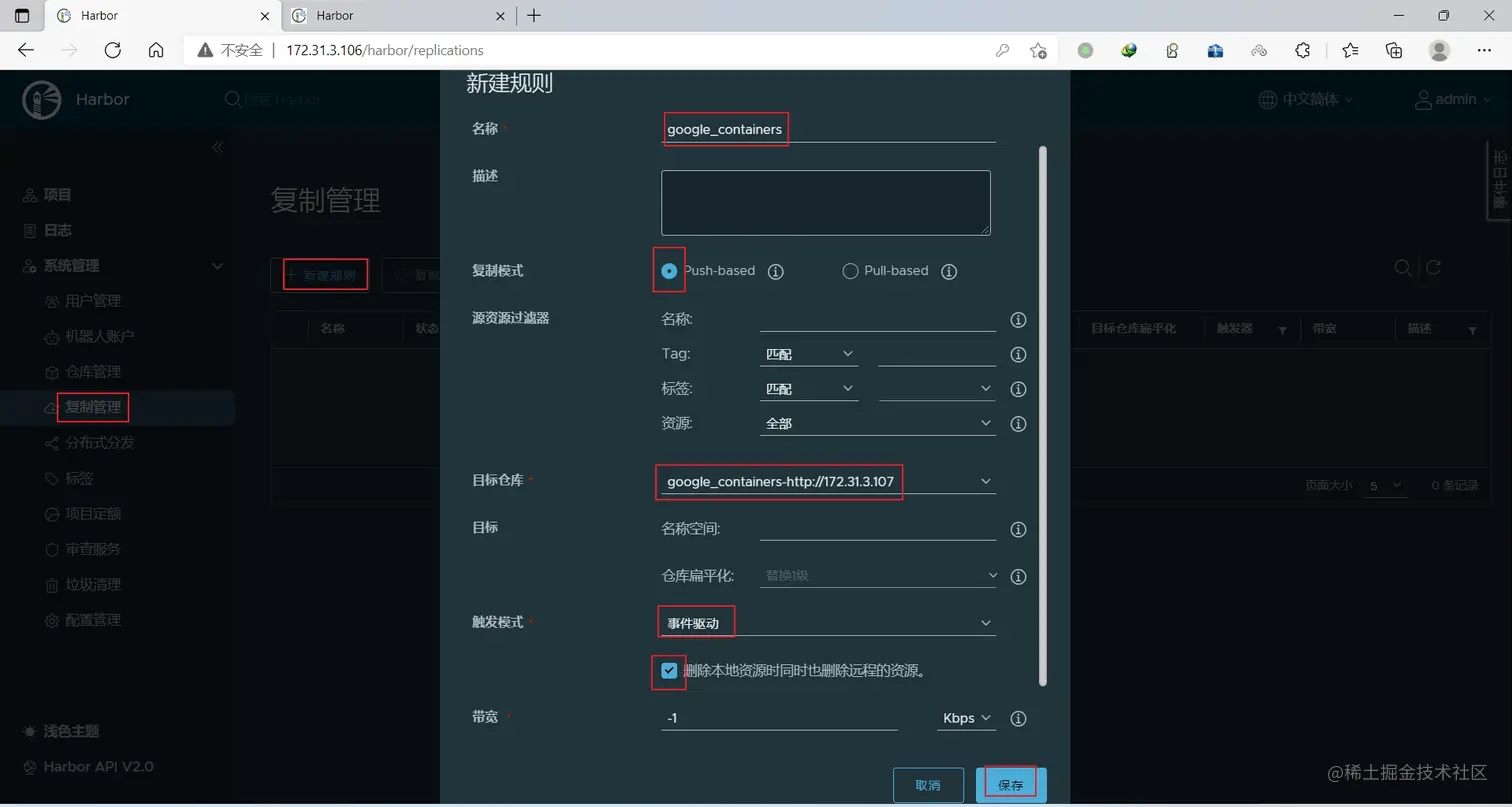This screenshot has width=1512, height=807.
Task: Open Tag 匹配 mode dropdown
Action: [x=809, y=355]
